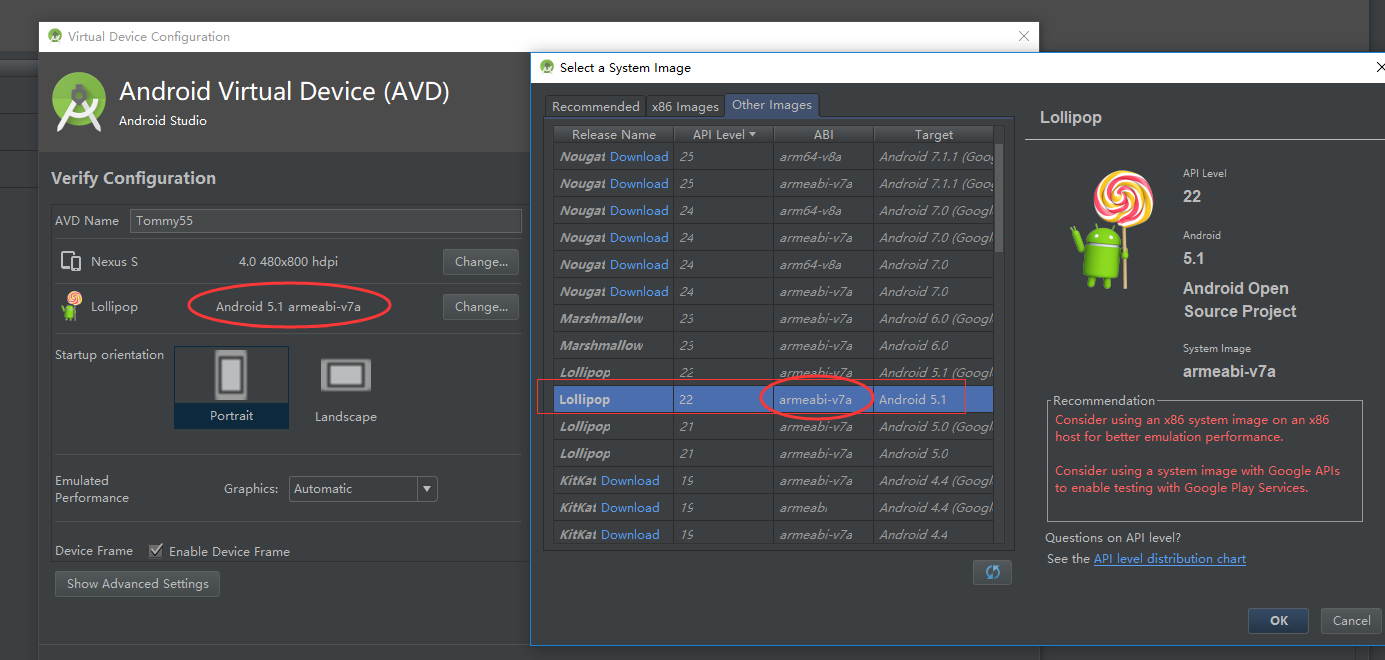Screen dimensions: 1385x660
Task: Select Portrait startup orientation
Action: click(x=231, y=387)
